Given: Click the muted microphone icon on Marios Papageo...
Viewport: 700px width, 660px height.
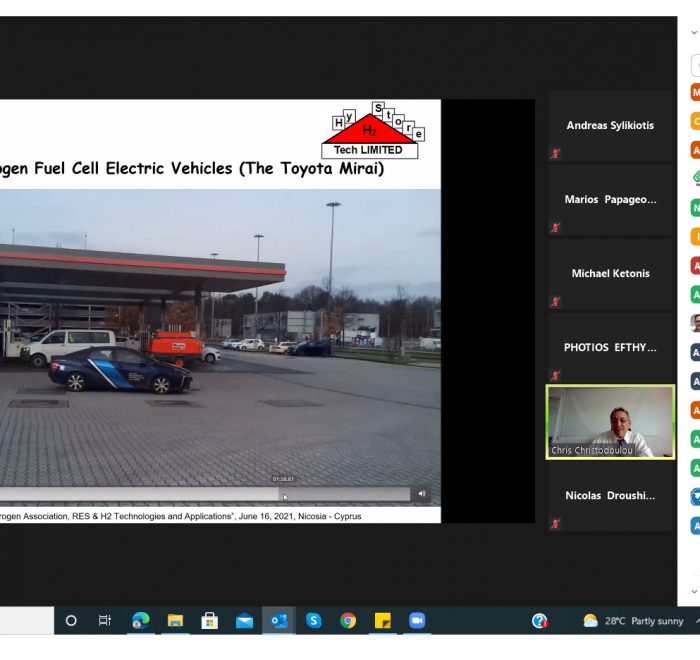Looking at the screenshot, I should coord(555,228).
